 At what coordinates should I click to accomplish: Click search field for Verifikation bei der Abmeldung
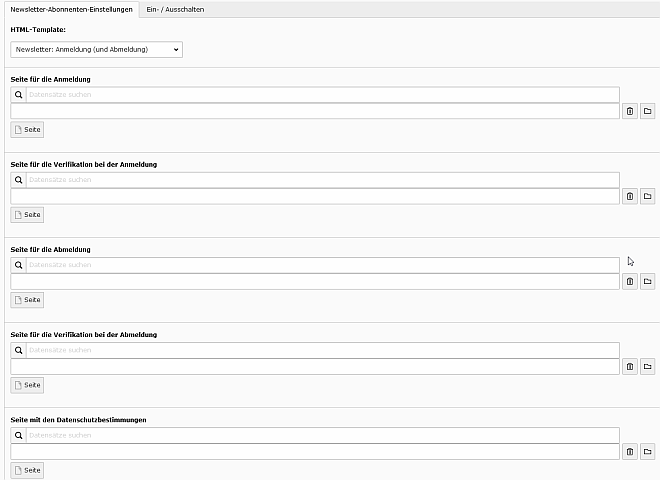pos(320,351)
